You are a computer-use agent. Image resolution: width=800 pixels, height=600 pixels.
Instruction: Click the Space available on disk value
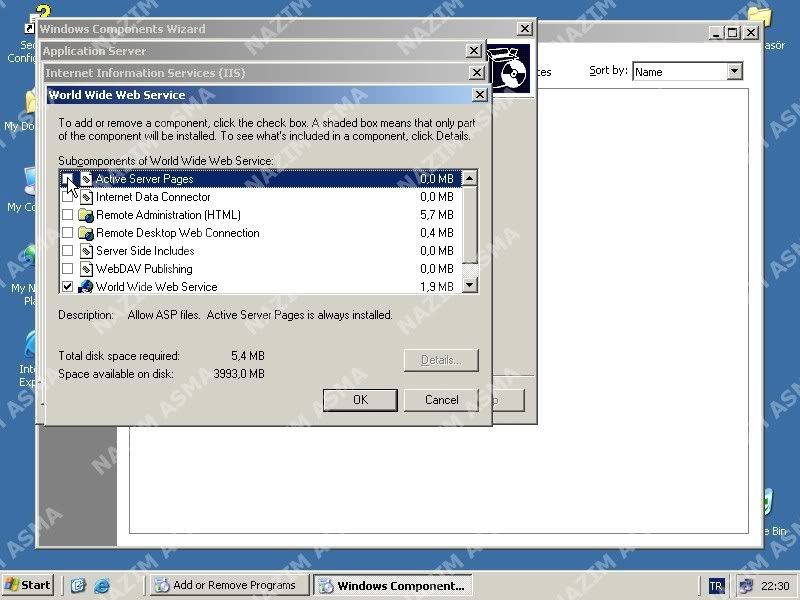coord(239,374)
